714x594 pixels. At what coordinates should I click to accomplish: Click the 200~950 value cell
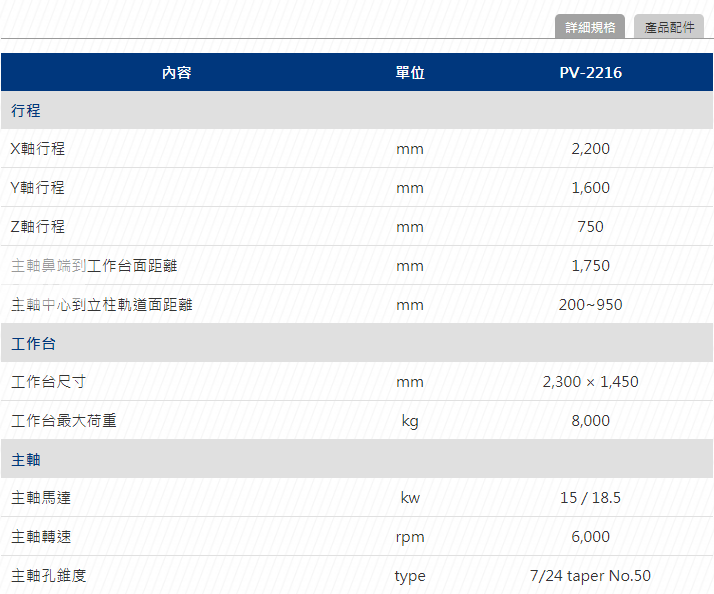coord(590,304)
